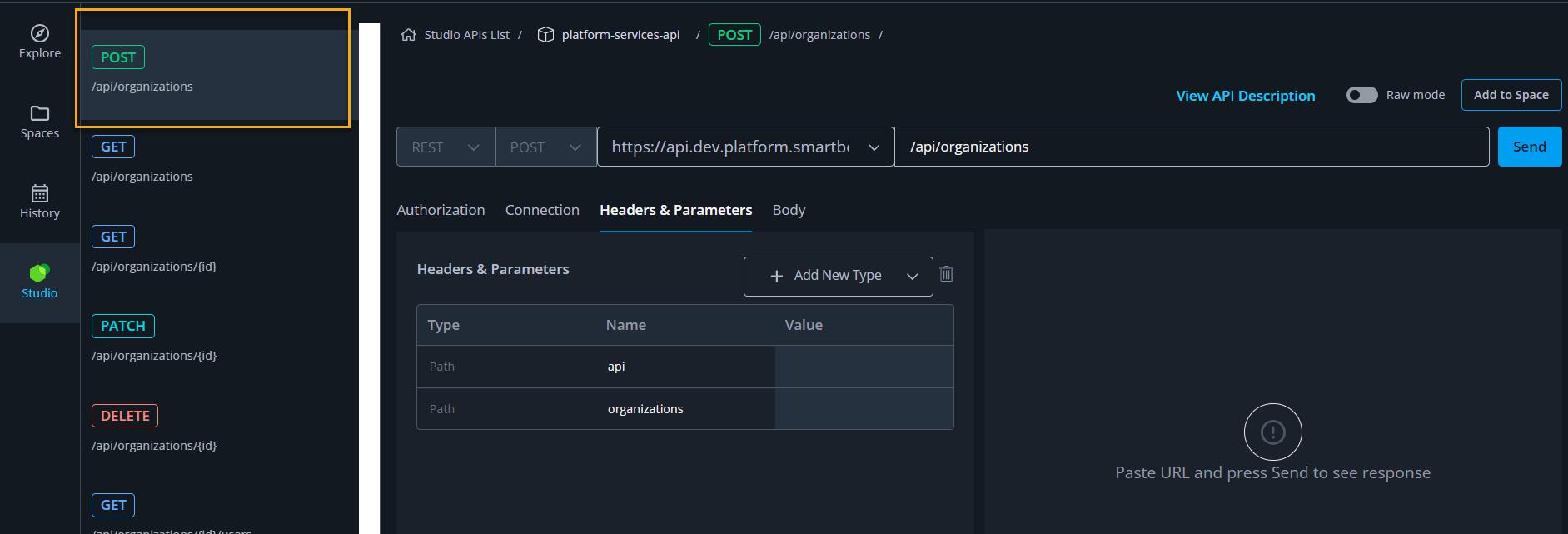The height and width of the screenshot is (534, 1568).
Task: Open the Connection tab
Action: [542, 210]
